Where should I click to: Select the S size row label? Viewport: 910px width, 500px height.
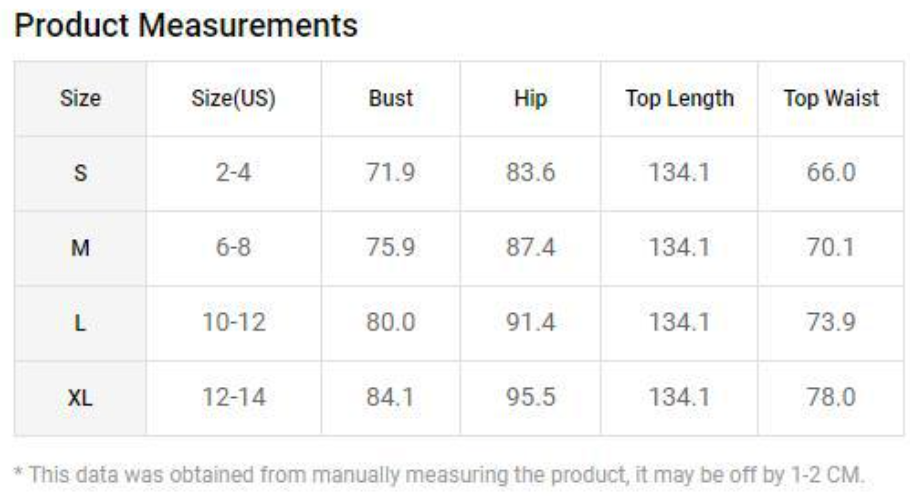point(80,173)
